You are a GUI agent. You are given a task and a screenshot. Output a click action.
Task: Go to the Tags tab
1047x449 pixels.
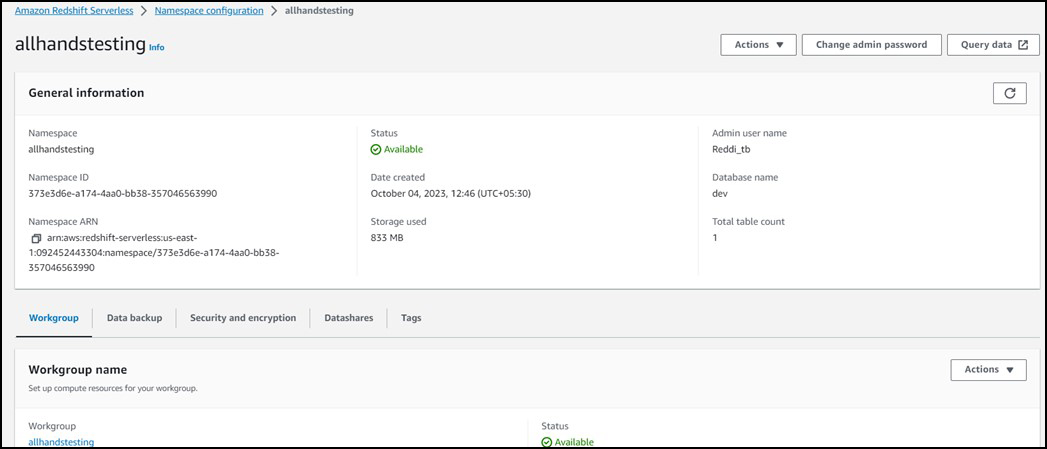[x=411, y=318]
